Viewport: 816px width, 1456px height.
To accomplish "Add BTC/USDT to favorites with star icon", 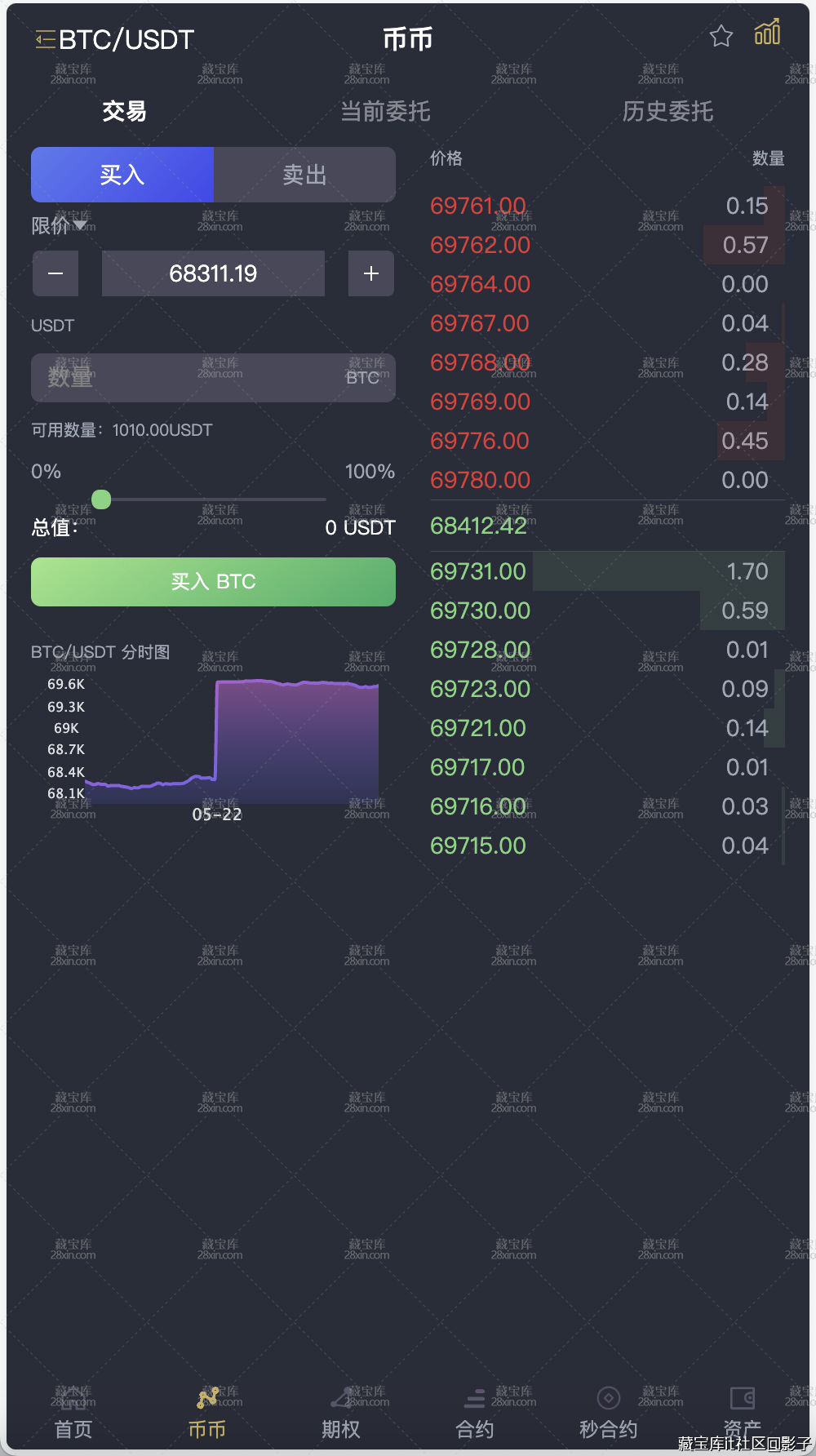I will pyautogui.click(x=721, y=36).
